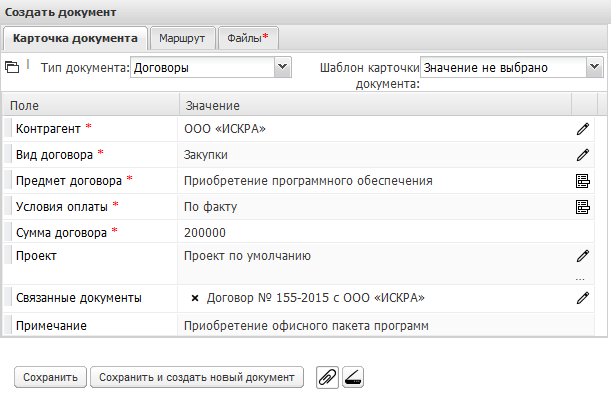Screen dimensions: 611x397
Task: Click the Сохранить button
Action: pyautogui.click(x=50, y=377)
